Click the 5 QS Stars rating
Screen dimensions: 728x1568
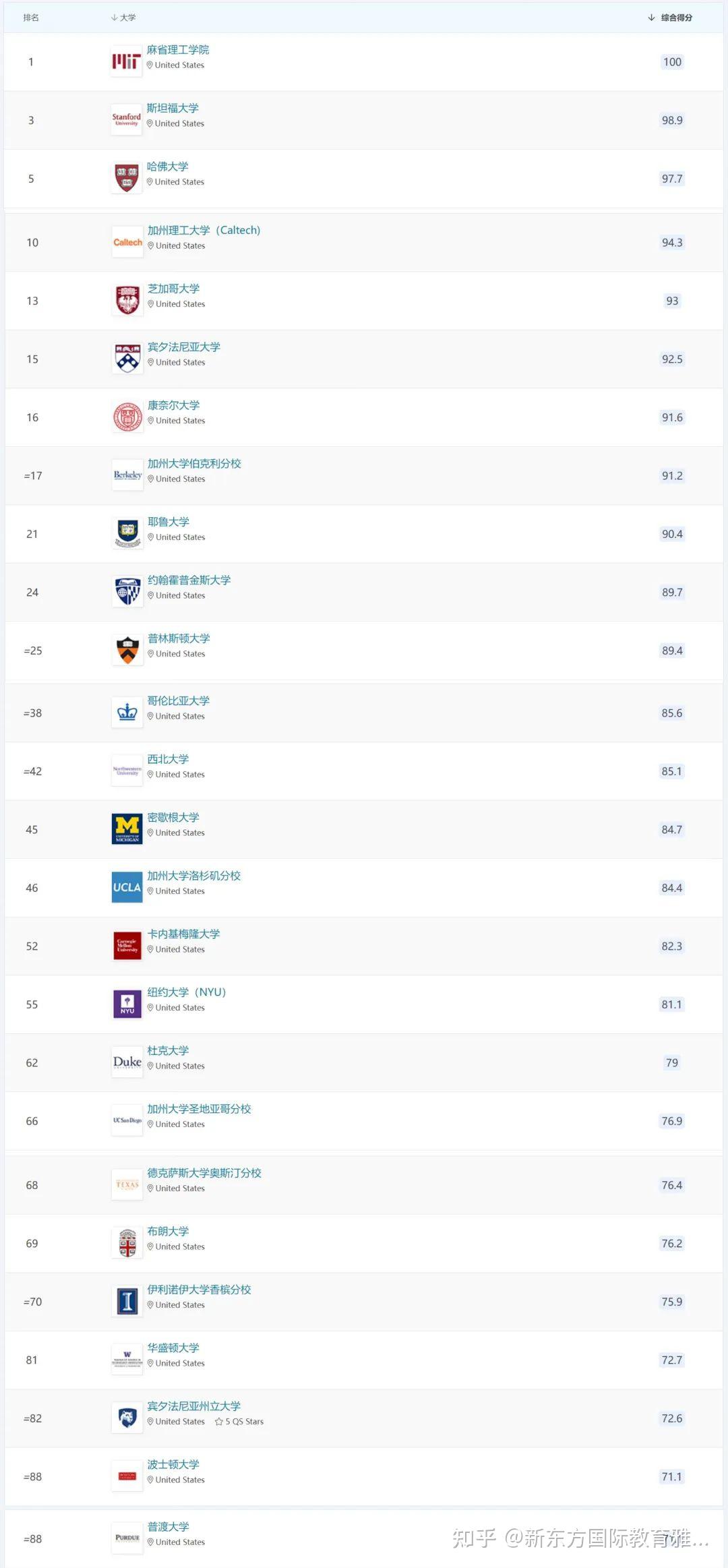240,1422
